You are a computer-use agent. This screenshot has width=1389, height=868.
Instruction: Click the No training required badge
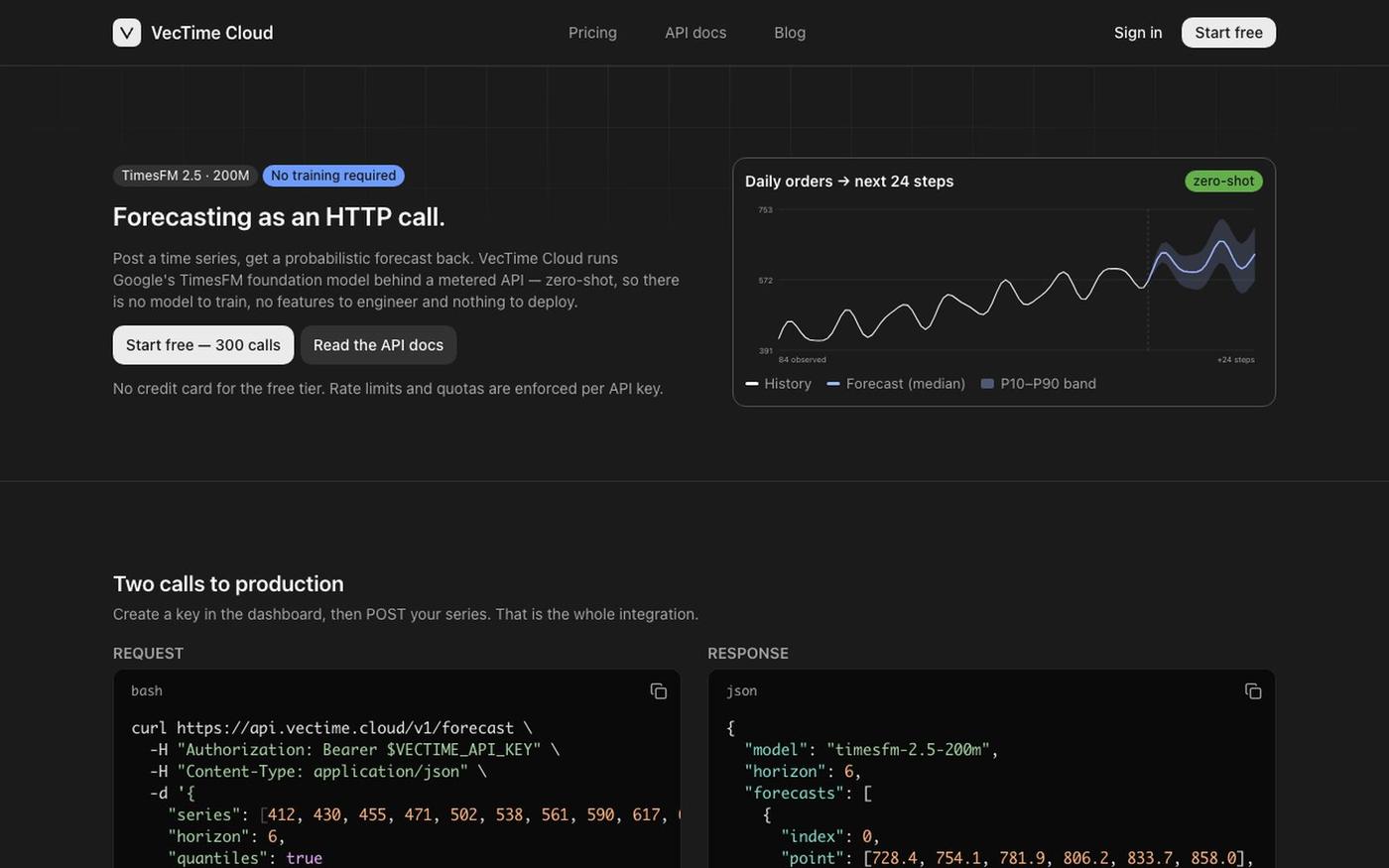point(333,176)
